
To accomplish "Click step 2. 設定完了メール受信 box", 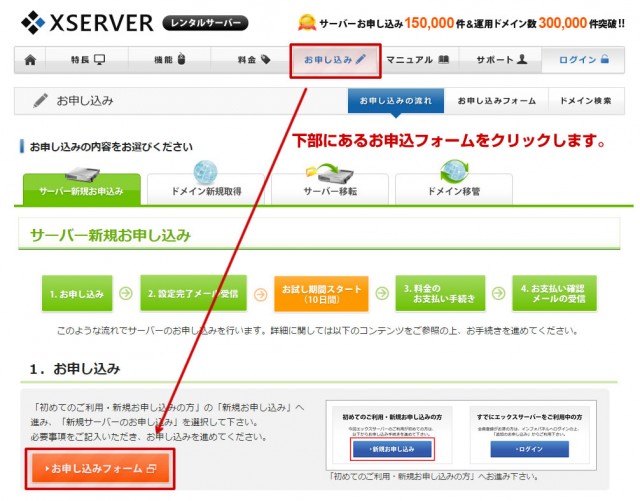I will coord(193,294).
